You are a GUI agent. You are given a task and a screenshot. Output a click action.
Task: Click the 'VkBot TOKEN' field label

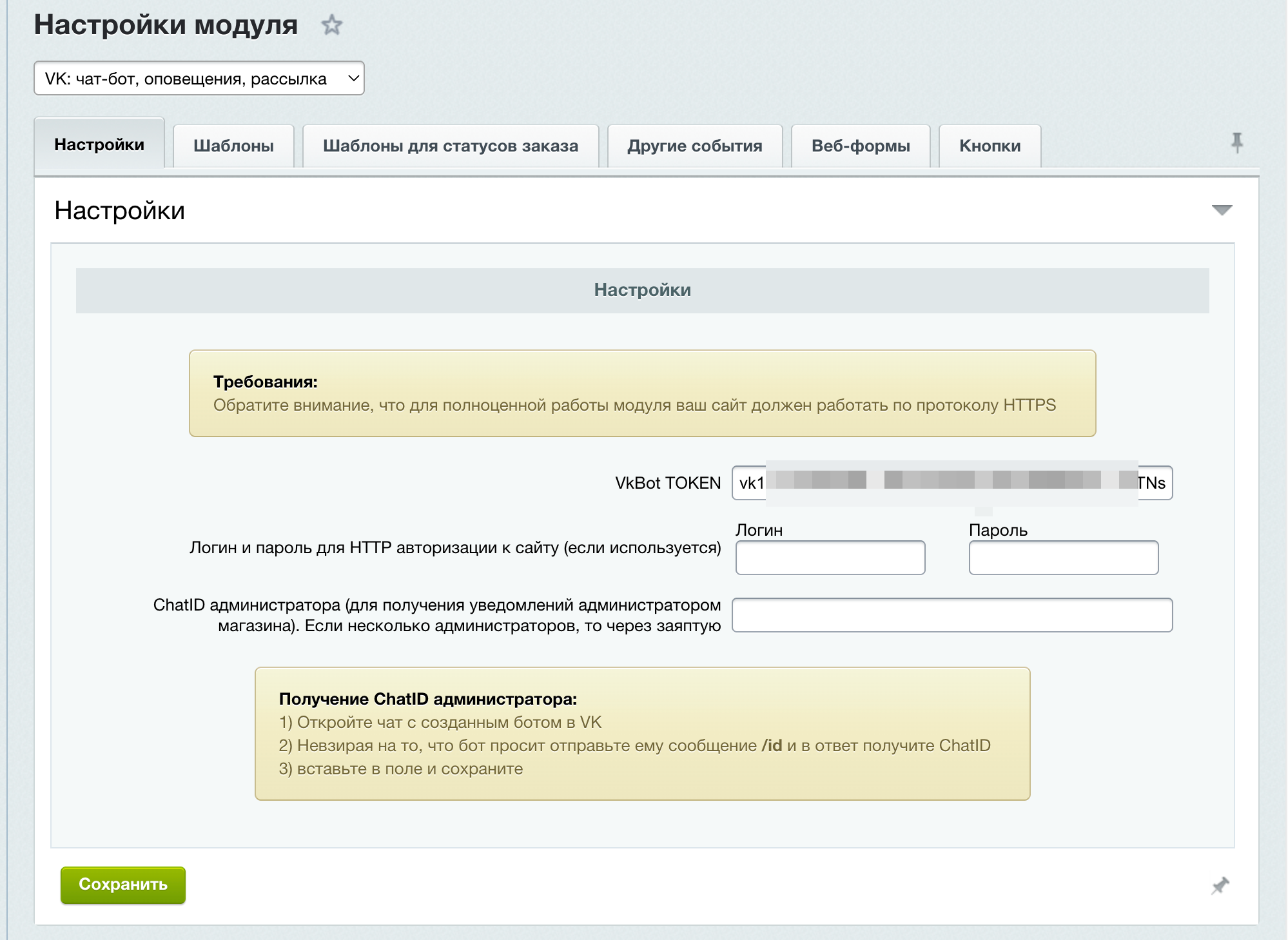pos(668,483)
